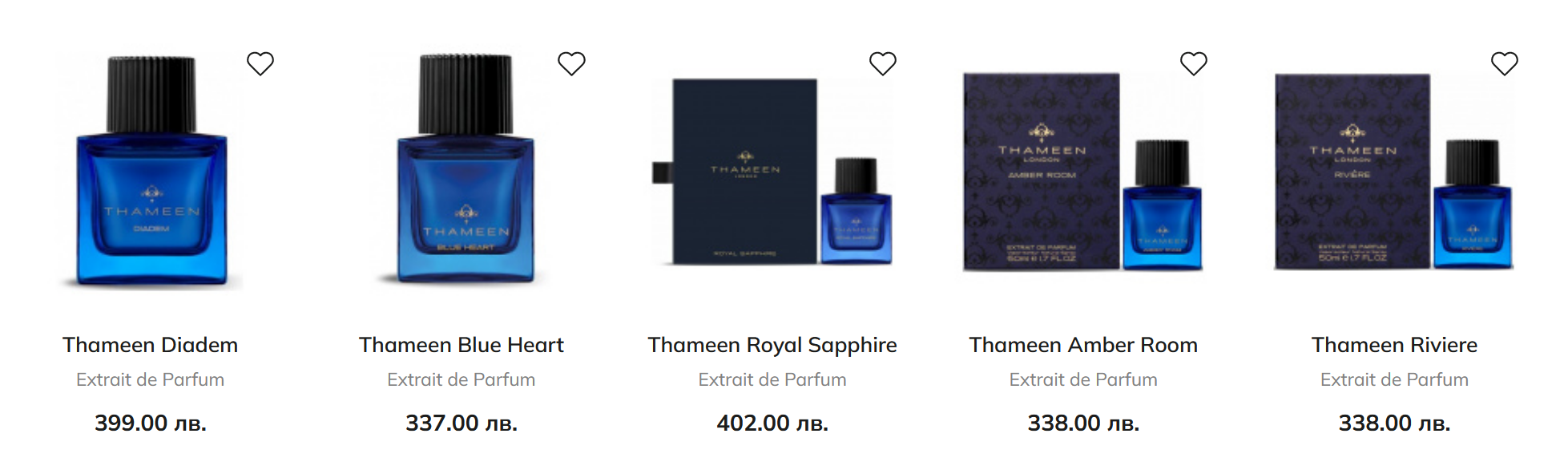Toggle wishlist heart for Thameen Amber Room

coord(1193,63)
